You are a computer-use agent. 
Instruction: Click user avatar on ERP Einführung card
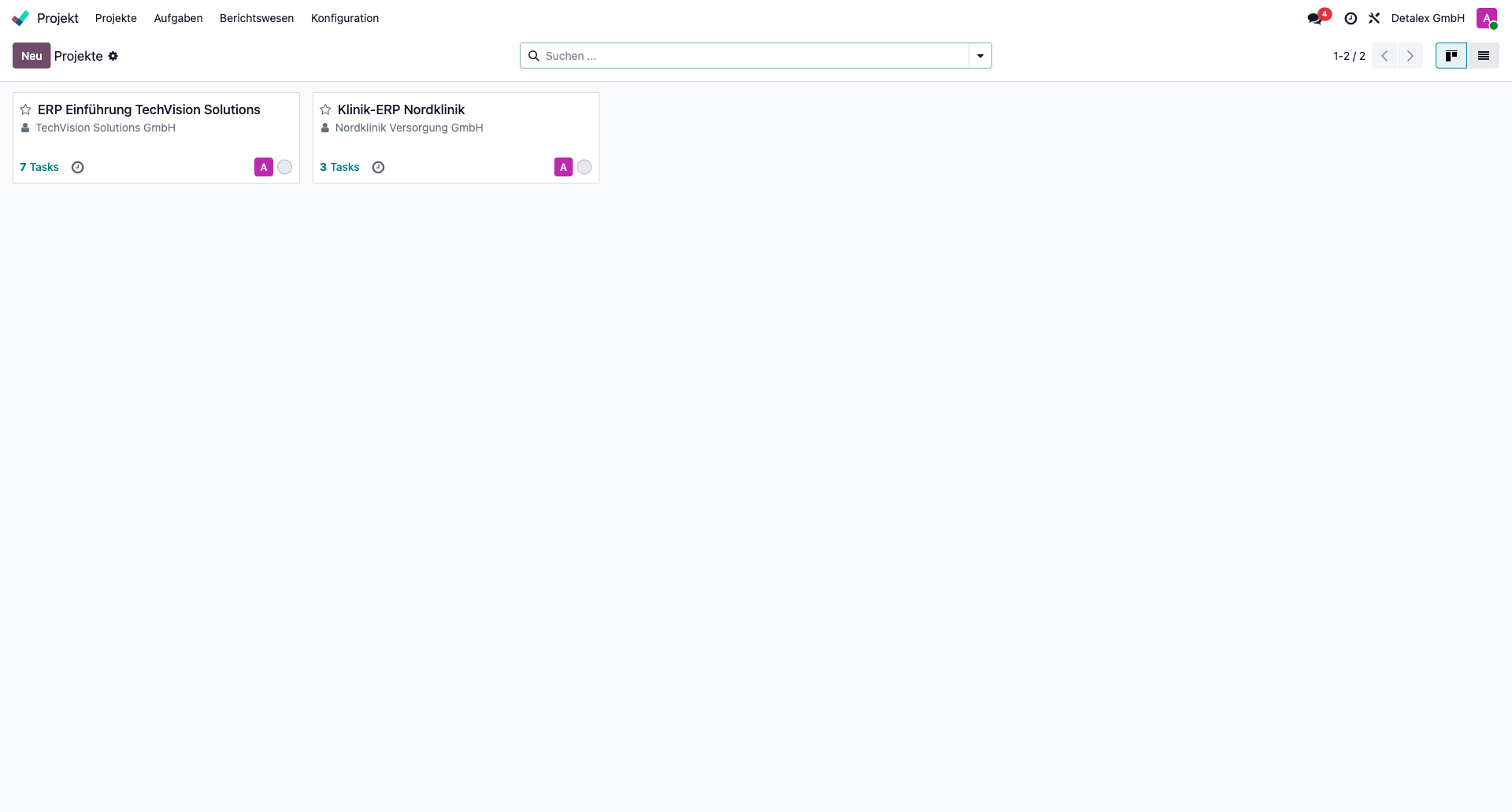(x=264, y=167)
